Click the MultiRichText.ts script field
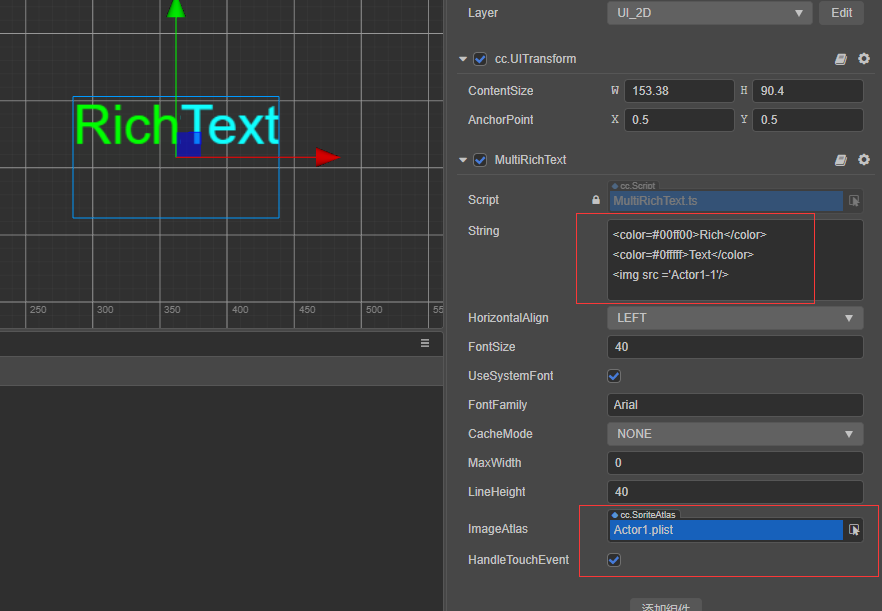Image resolution: width=882 pixels, height=611 pixels. [x=726, y=201]
